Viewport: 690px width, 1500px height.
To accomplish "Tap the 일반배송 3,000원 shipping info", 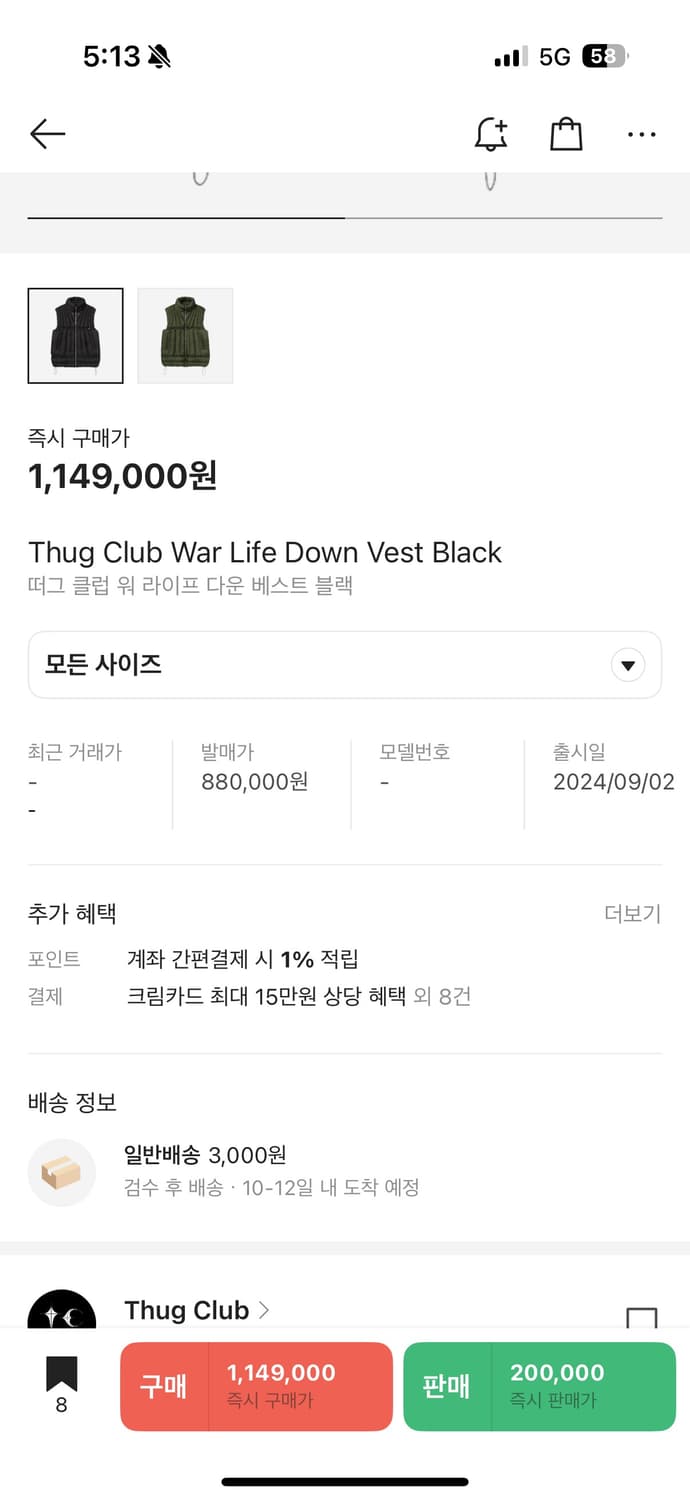I will click(205, 1156).
